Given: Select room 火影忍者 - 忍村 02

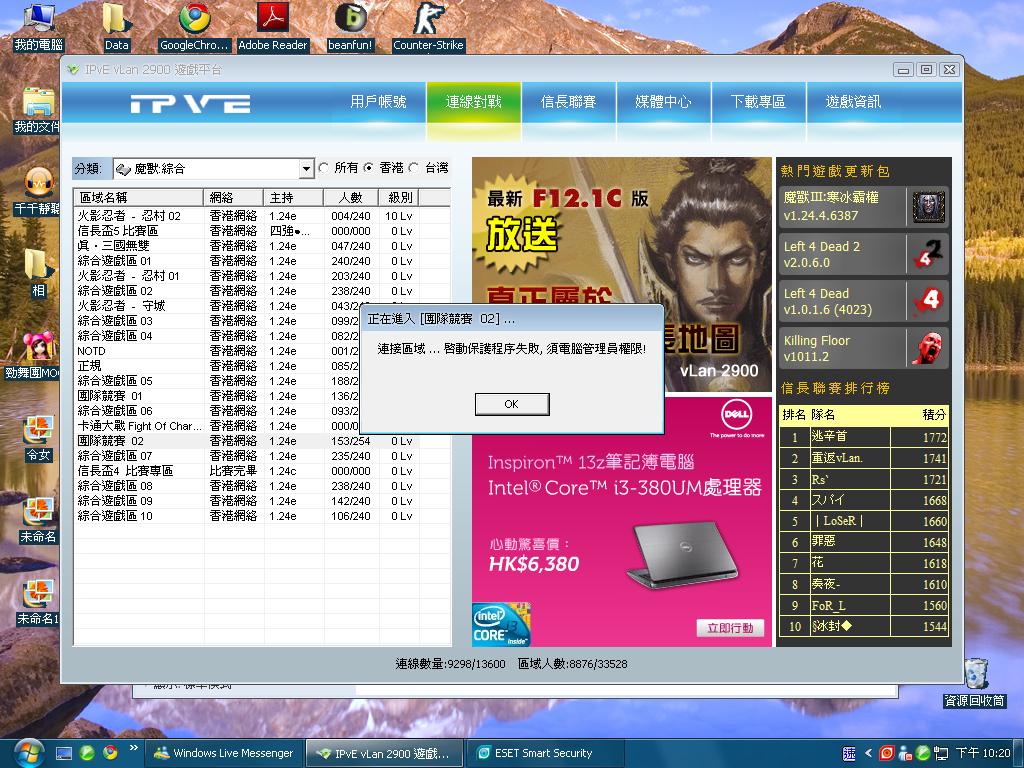Looking at the screenshot, I should (x=262, y=216).
